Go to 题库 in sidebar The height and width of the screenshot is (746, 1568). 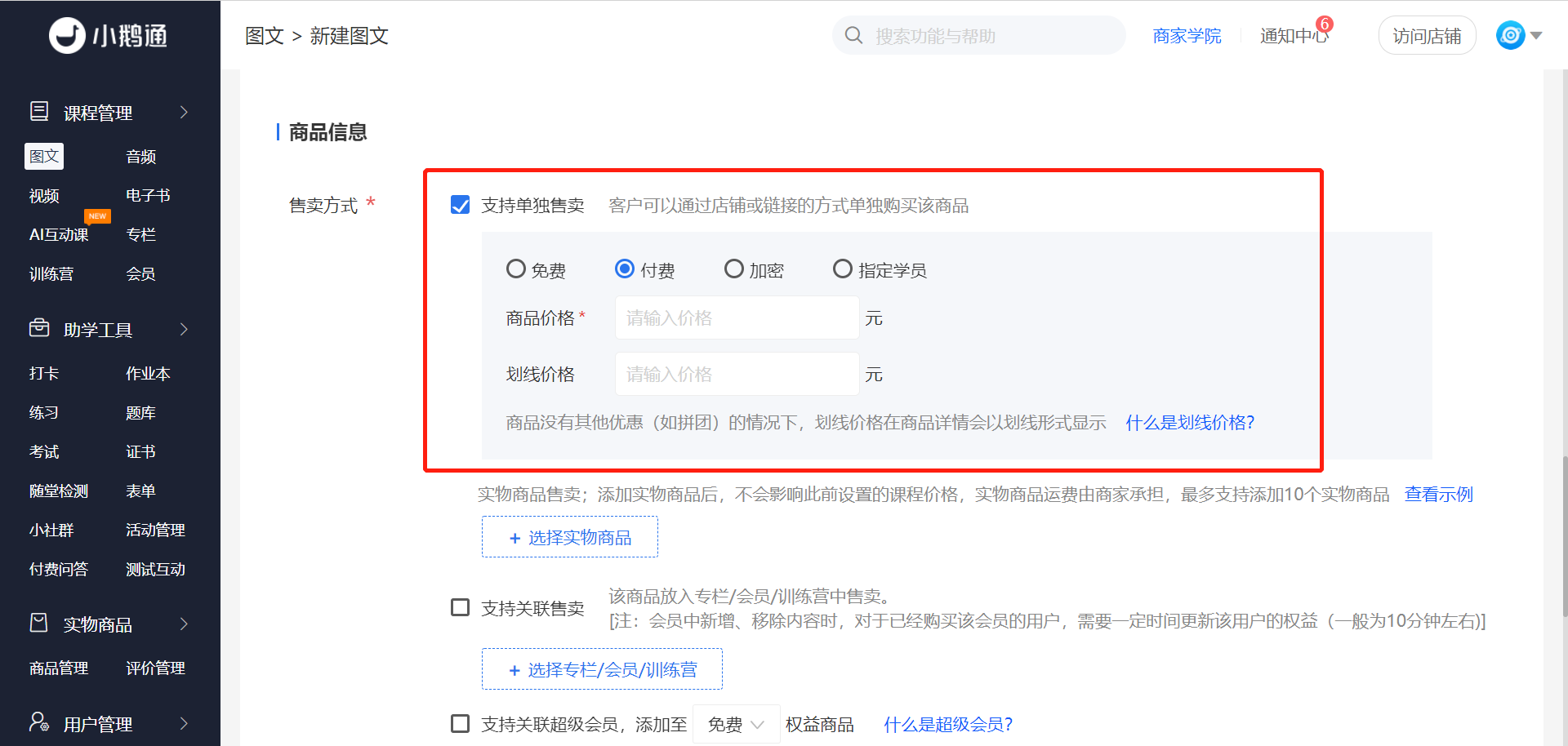point(141,412)
